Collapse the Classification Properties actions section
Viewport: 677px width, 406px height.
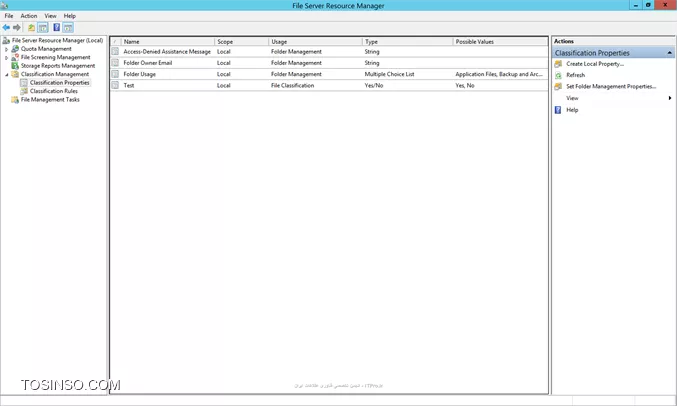(670, 53)
